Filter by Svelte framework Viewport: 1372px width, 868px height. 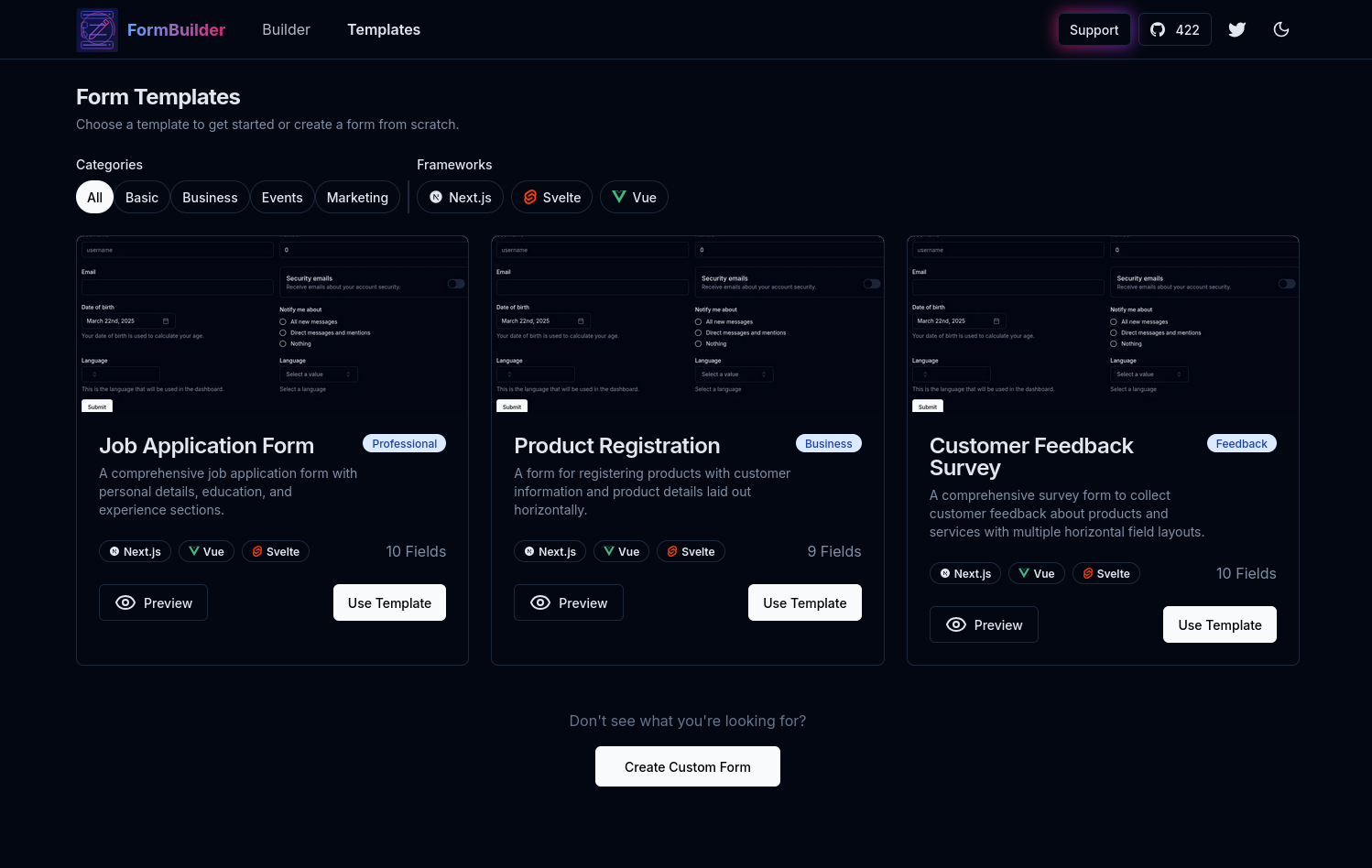[x=552, y=197]
